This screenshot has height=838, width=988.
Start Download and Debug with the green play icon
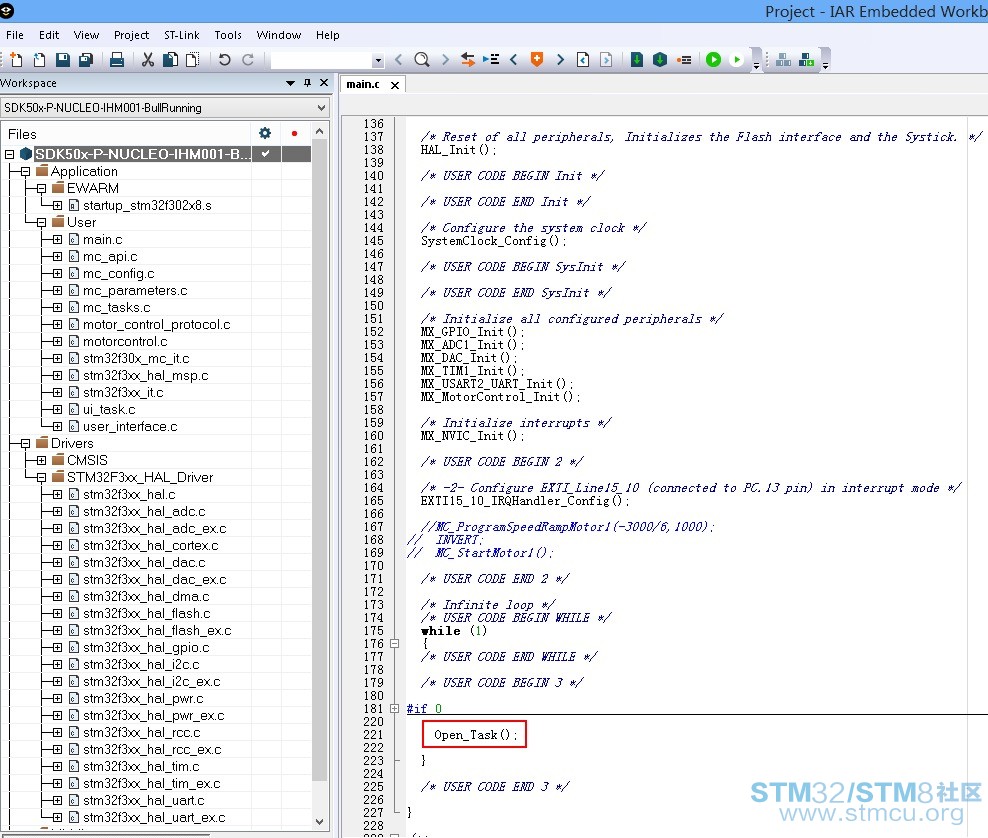713,60
